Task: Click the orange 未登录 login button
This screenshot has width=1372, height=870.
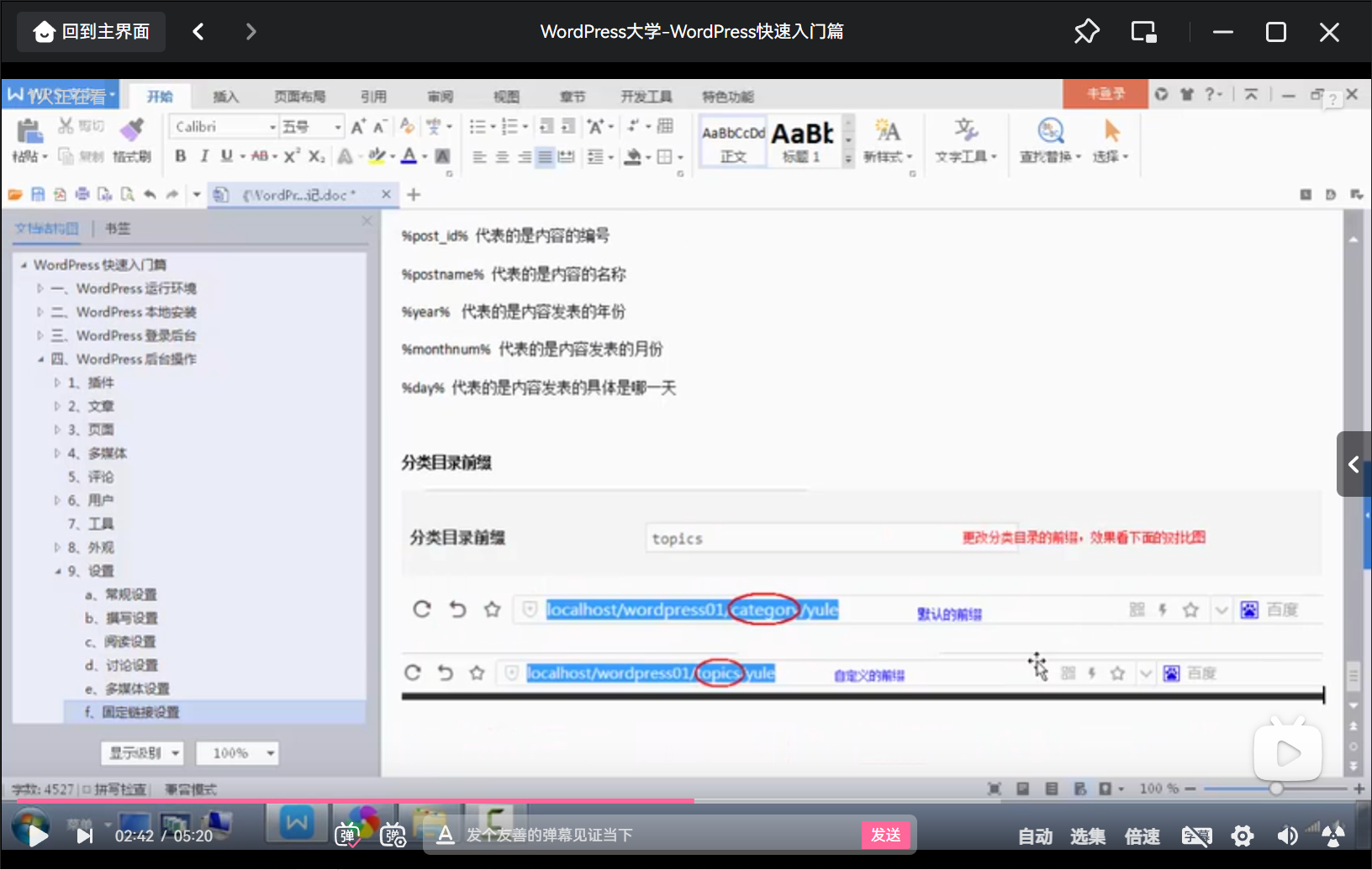Action: (x=1106, y=93)
